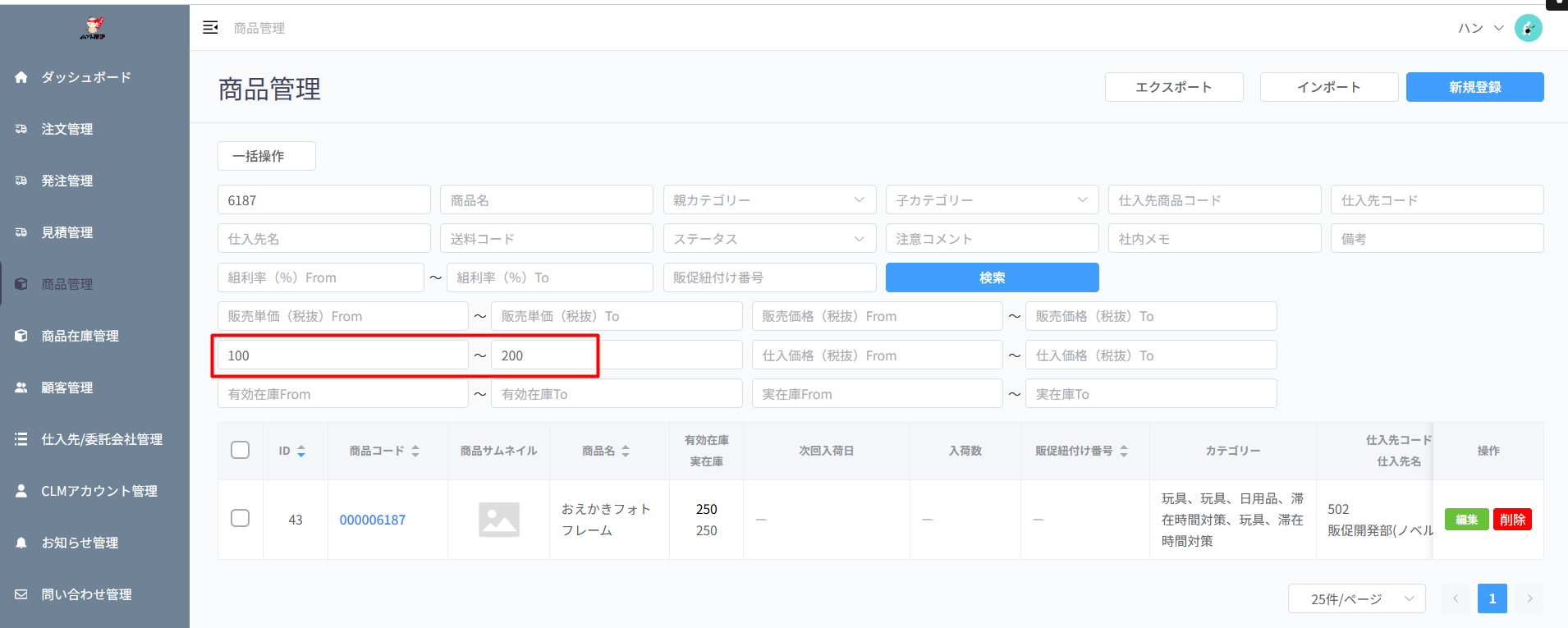
Task: Open the 親カテゴリー dropdown
Action: [x=768, y=200]
